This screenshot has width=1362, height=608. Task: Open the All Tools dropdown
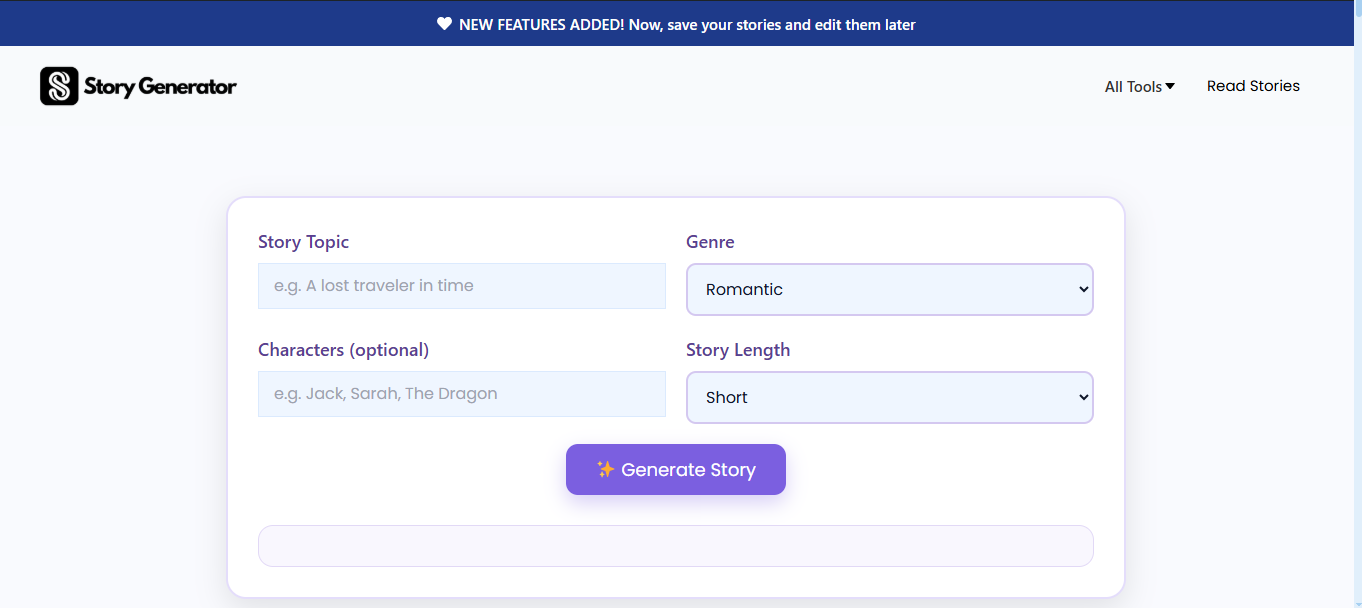tap(1139, 86)
